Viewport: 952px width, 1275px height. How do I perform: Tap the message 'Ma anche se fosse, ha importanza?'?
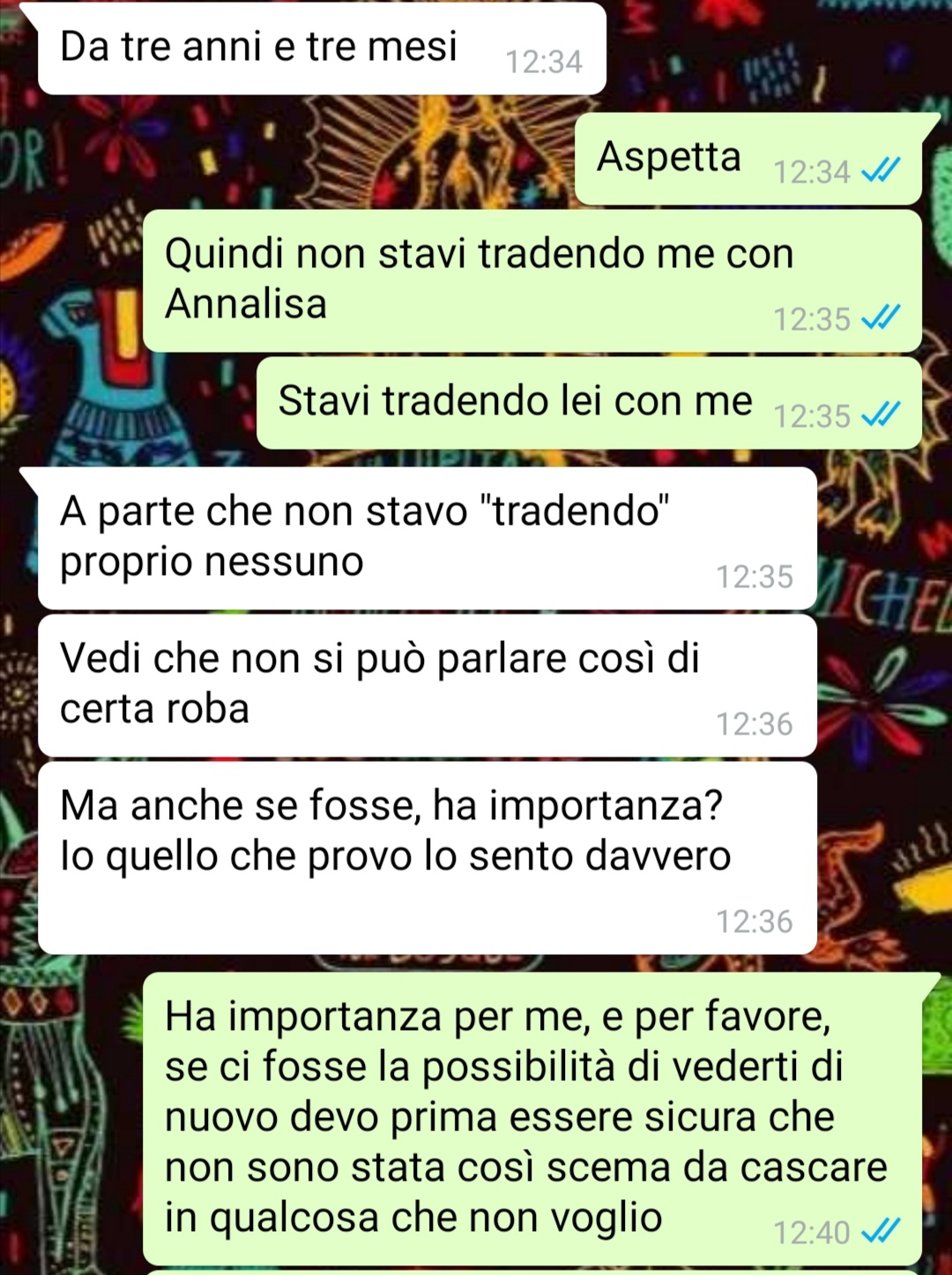pos(428,858)
